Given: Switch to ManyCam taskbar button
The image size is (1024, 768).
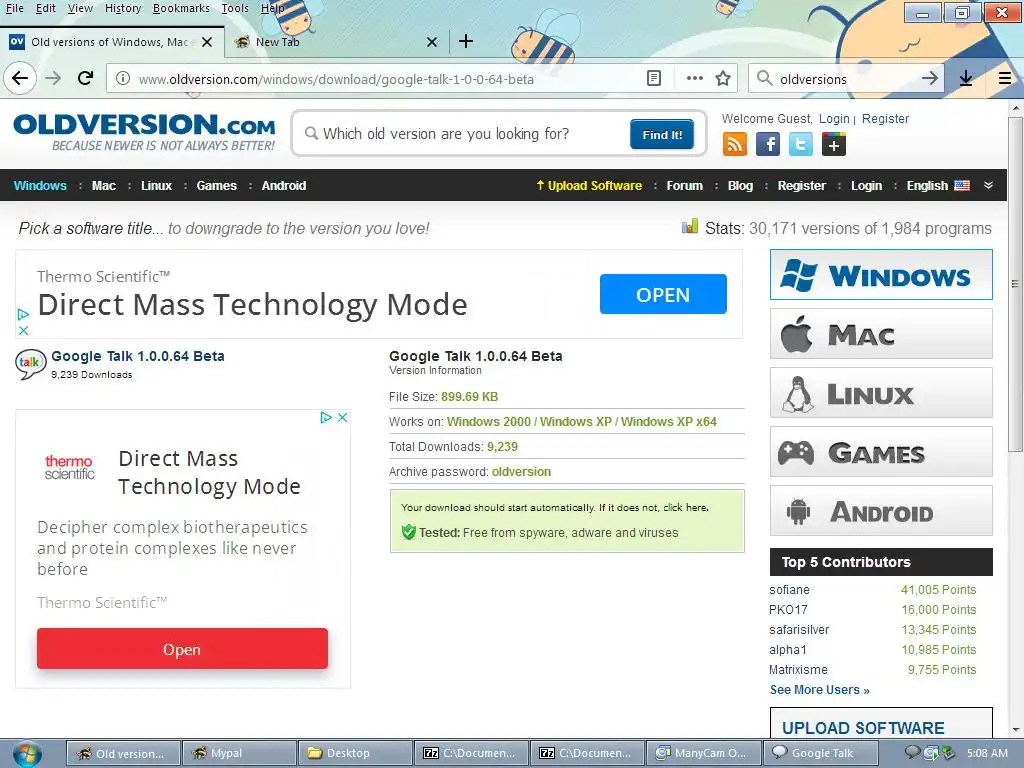Looking at the screenshot, I should [703, 754].
